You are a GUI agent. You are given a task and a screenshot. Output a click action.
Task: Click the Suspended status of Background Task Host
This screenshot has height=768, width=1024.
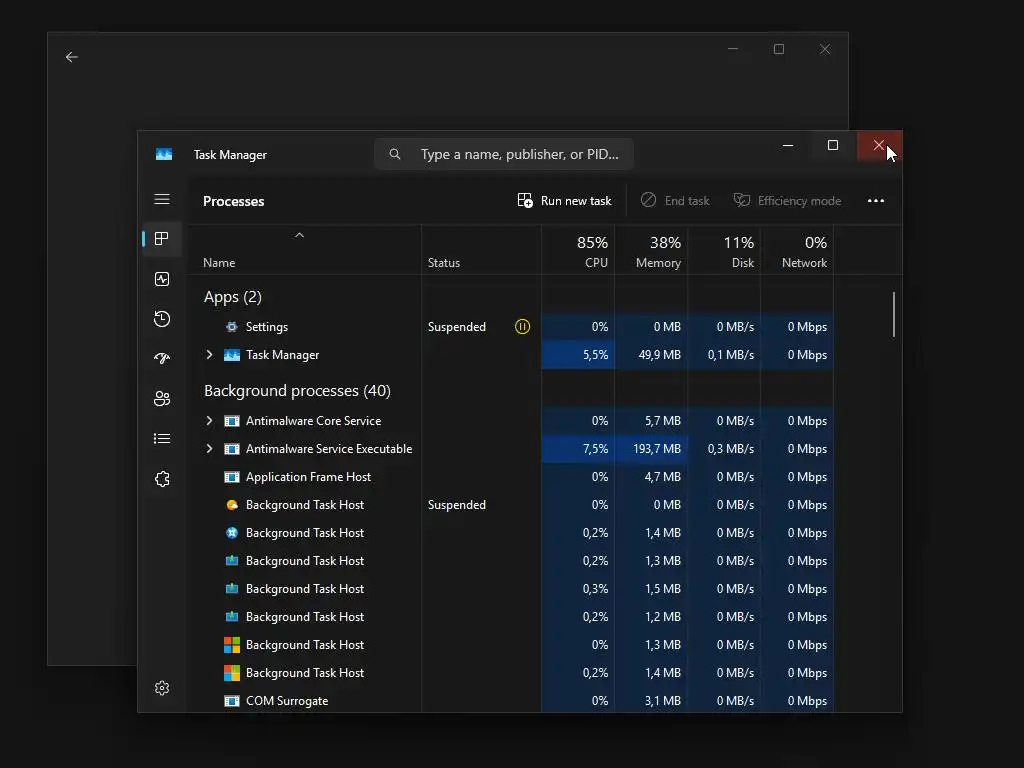point(456,505)
